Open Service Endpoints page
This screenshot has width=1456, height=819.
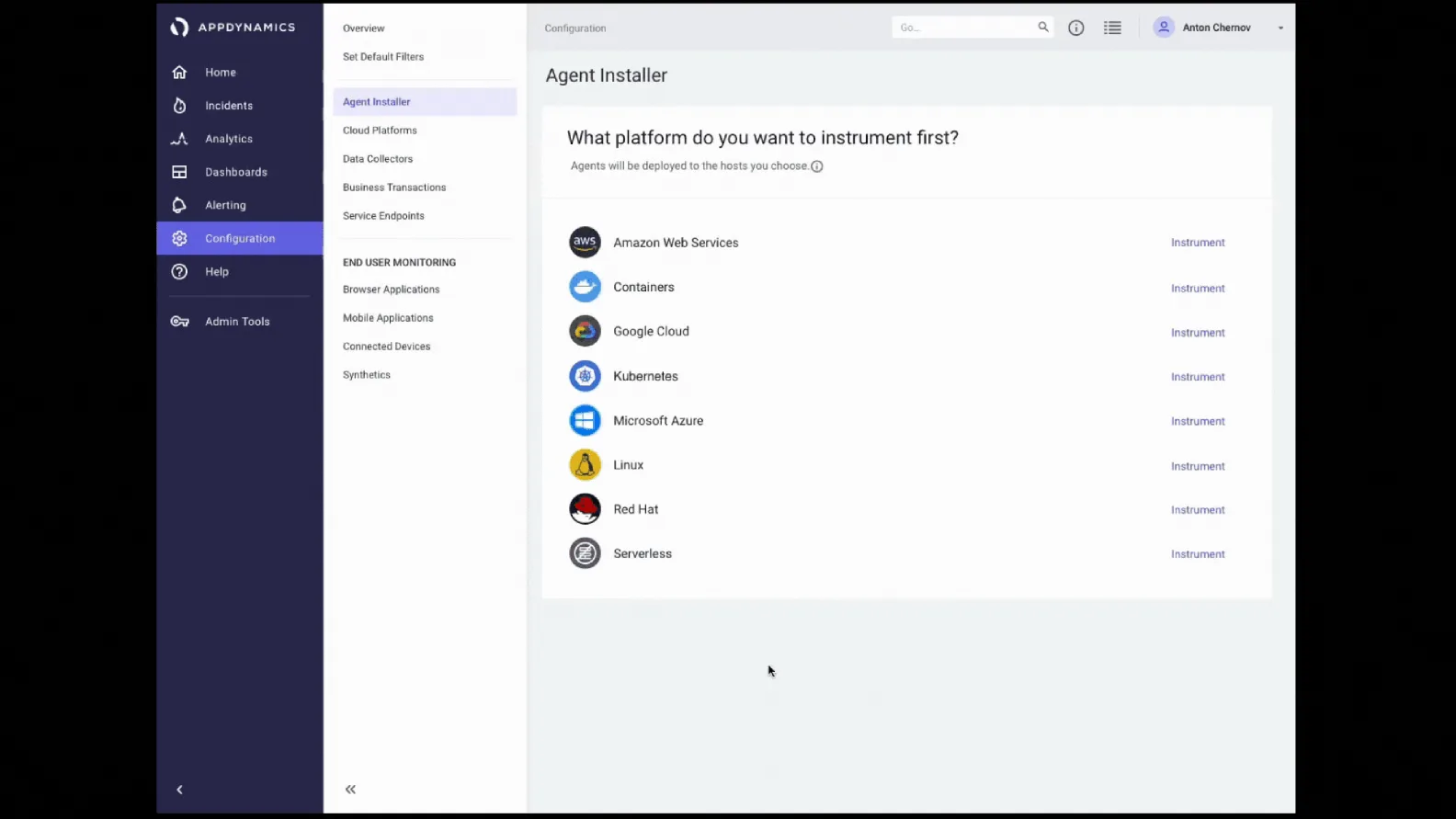(x=383, y=216)
